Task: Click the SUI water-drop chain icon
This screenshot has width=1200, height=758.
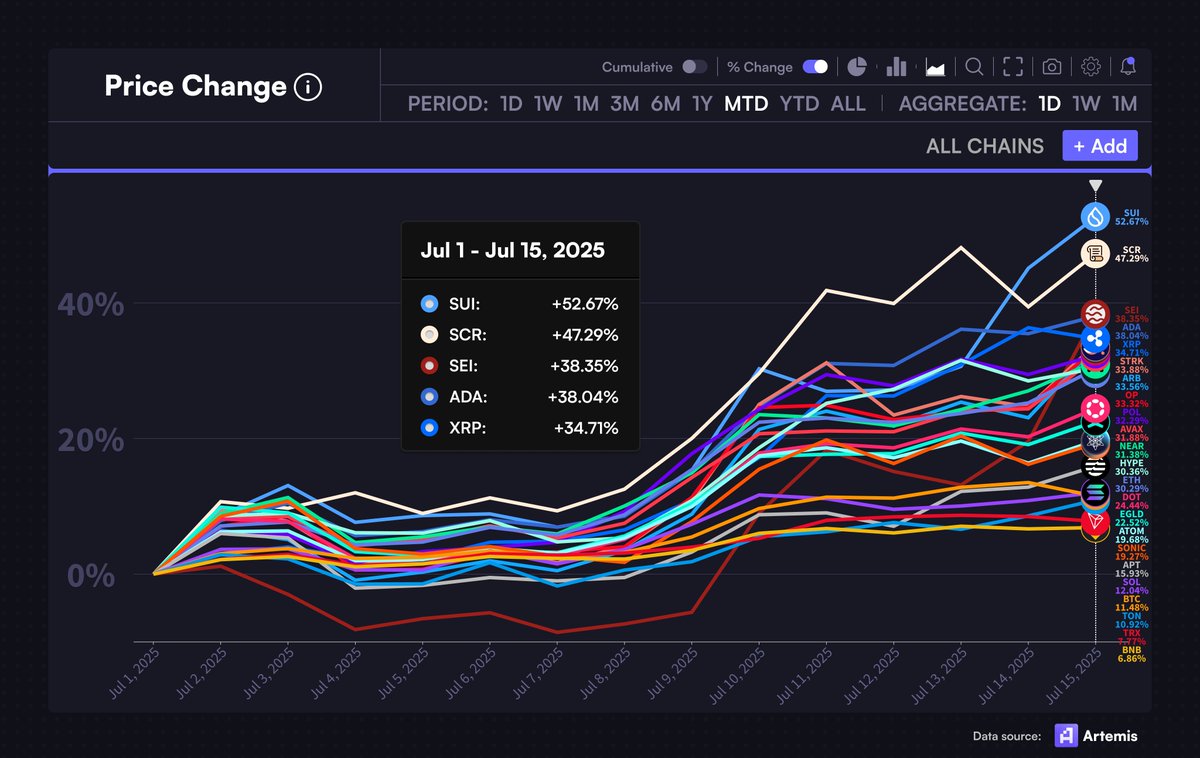Action: coord(1095,216)
